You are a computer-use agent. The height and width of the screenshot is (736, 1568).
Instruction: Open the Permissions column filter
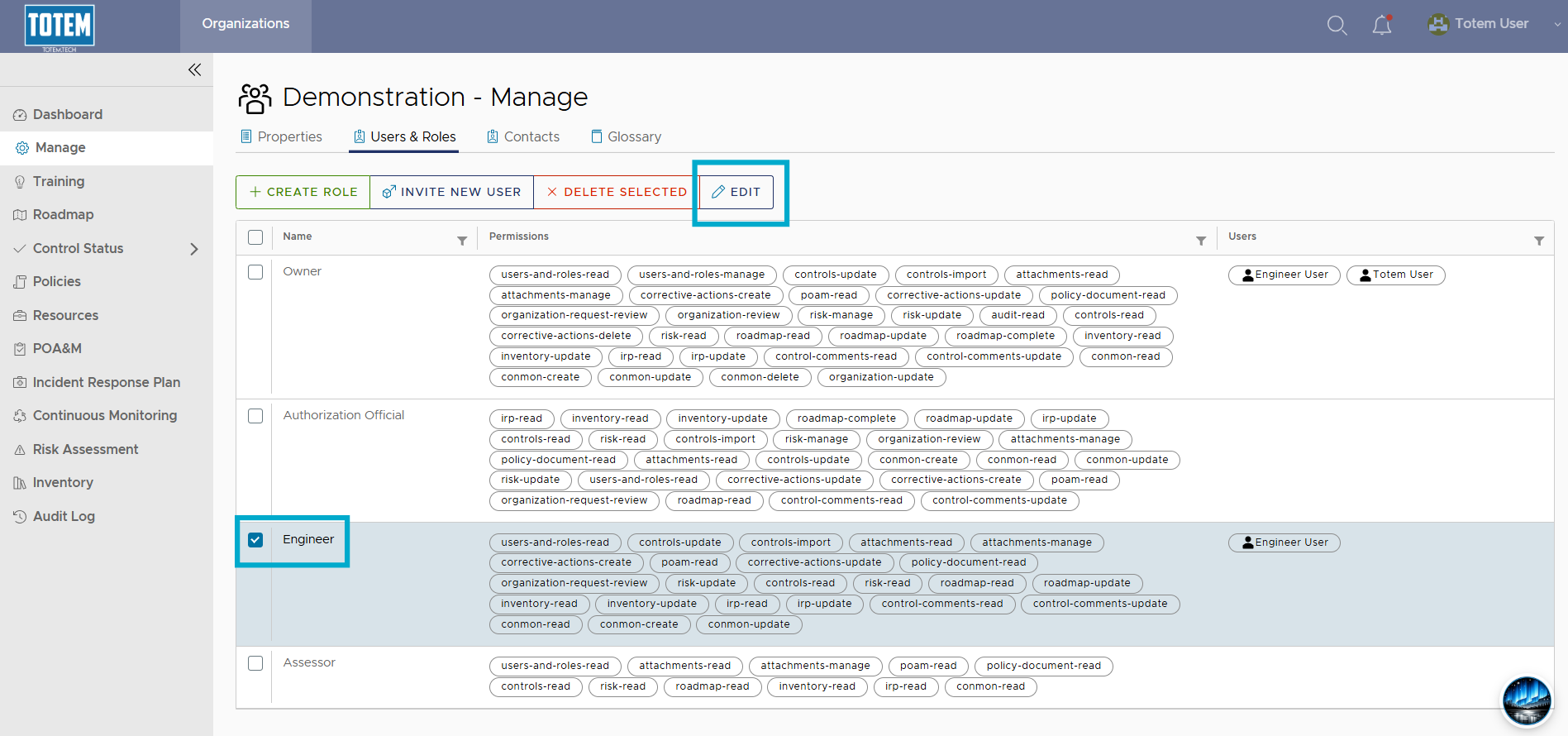pos(1201,241)
